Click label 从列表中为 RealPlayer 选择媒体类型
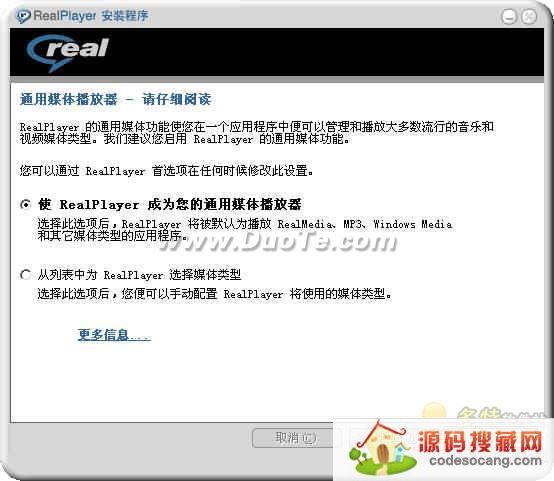 pos(139,275)
